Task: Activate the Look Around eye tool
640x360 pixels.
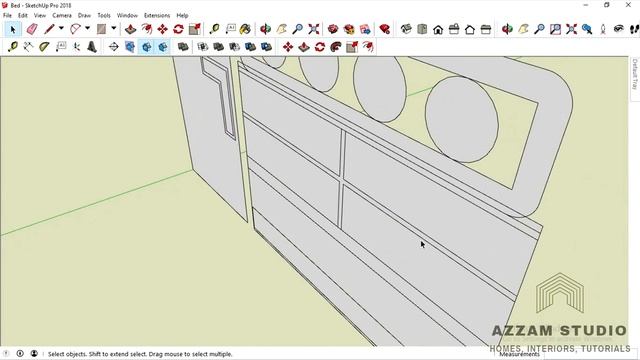Action: (619, 29)
